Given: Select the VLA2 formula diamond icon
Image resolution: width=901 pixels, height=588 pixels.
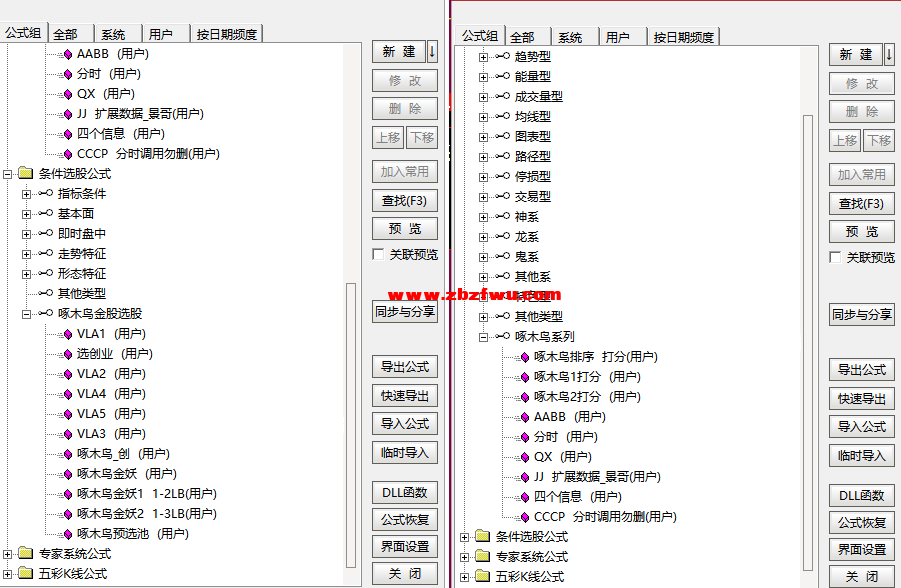Looking at the screenshot, I should pos(68,375).
